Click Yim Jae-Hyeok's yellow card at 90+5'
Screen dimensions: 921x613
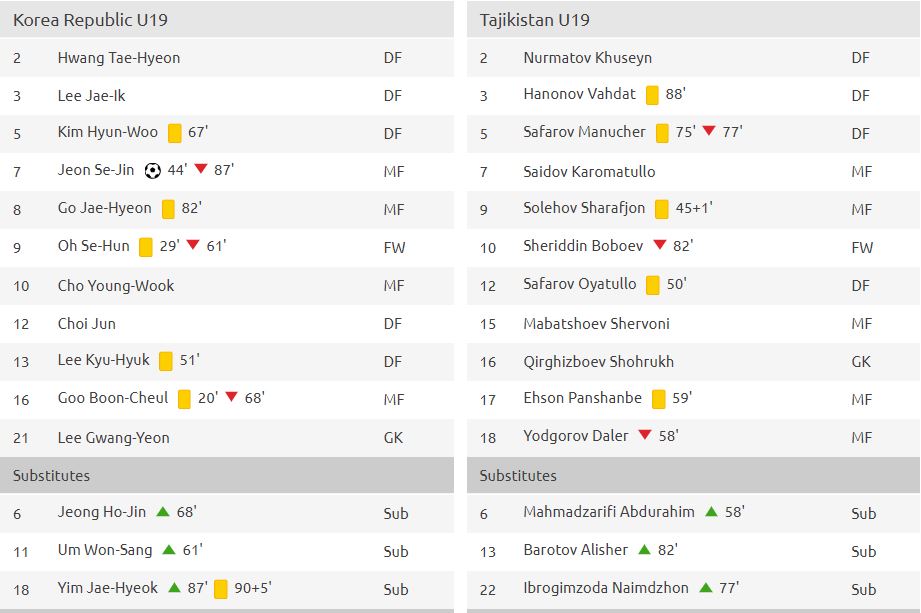click(x=221, y=589)
